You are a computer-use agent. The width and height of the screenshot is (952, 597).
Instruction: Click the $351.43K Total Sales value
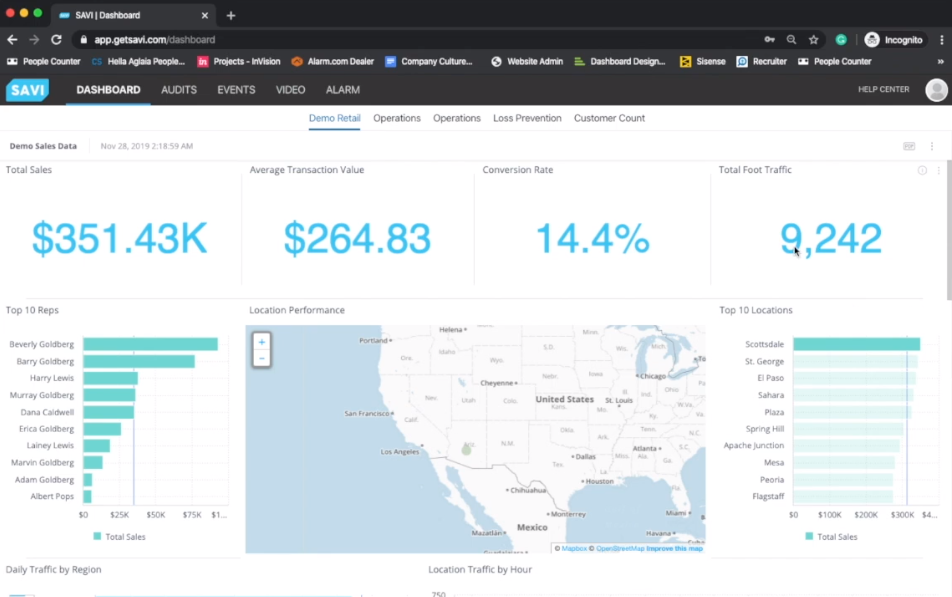pos(120,238)
